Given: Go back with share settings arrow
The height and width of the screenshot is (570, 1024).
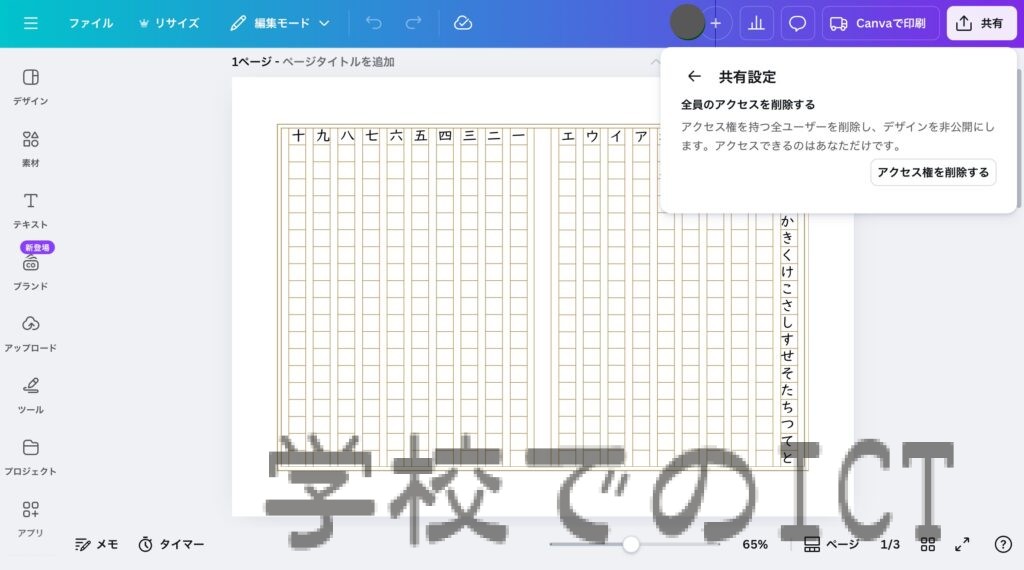Looking at the screenshot, I should [x=694, y=76].
